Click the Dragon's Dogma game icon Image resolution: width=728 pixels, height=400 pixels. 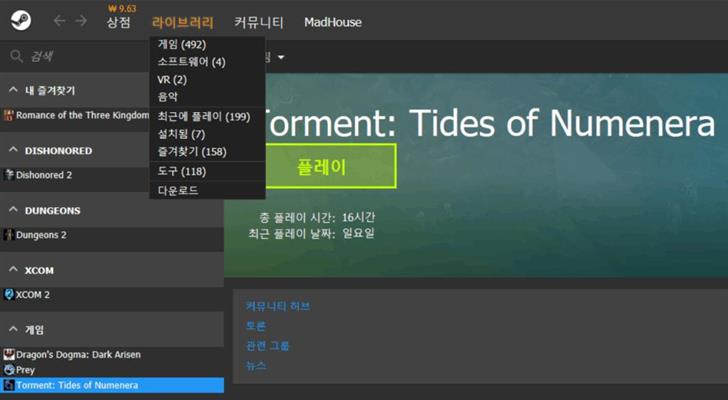click(9, 354)
